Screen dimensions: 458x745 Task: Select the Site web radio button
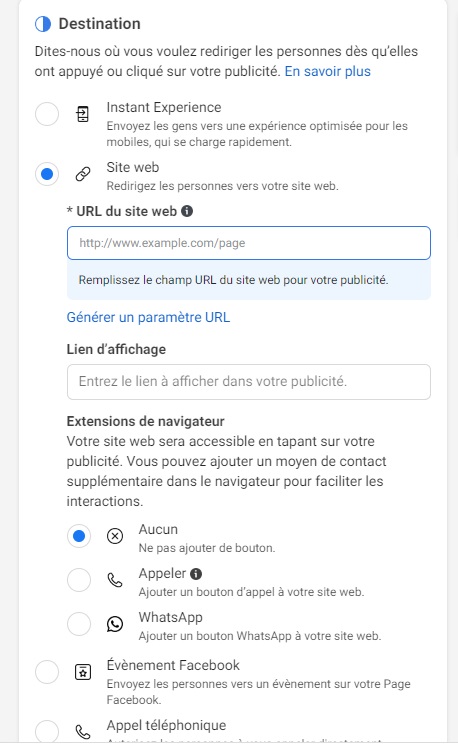tap(47, 174)
